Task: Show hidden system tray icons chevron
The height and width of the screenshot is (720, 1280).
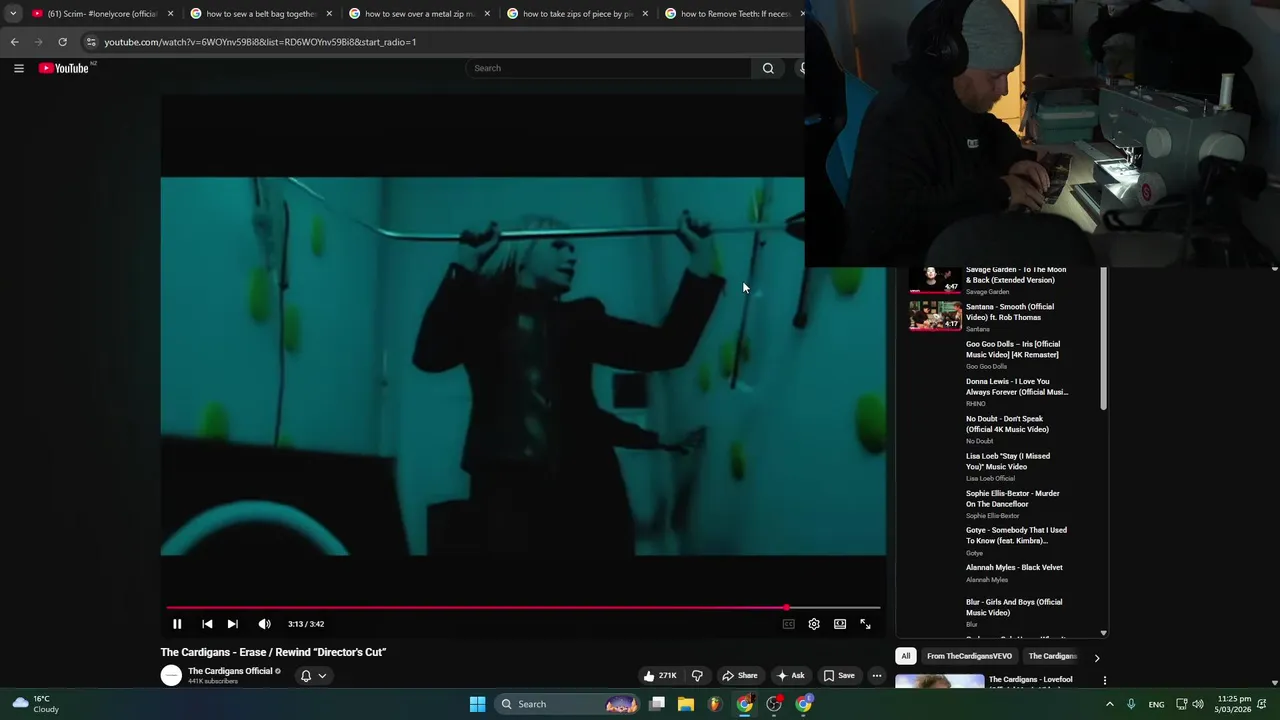Action: pyautogui.click(x=1109, y=704)
